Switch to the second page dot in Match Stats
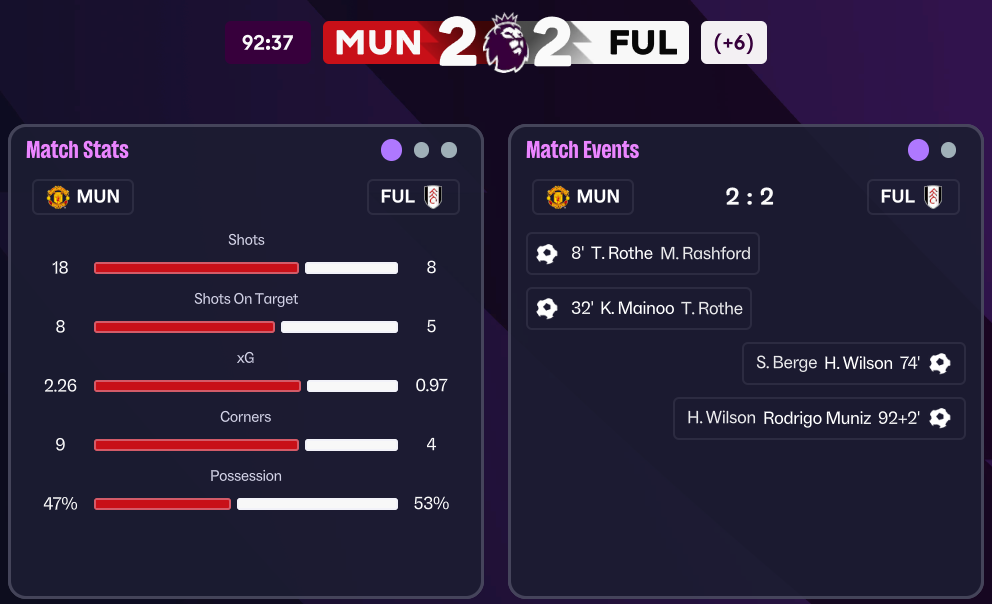Image resolution: width=992 pixels, height=604 pixels. 421,150
